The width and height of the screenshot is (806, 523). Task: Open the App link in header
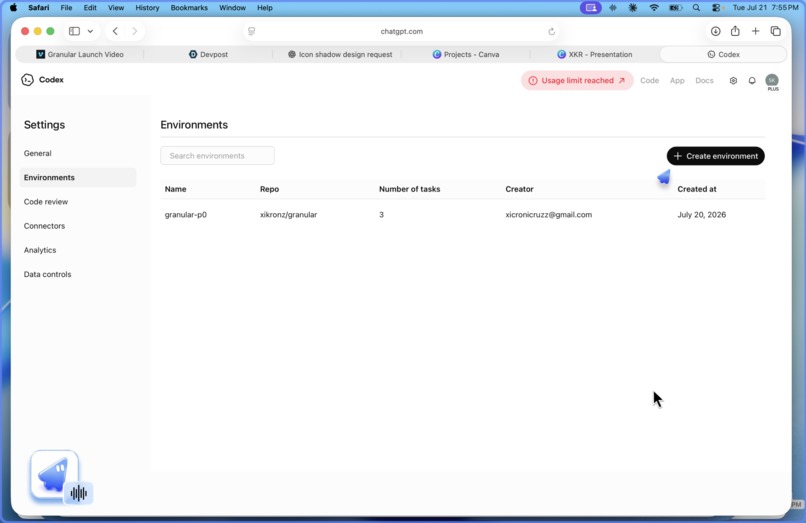pyautogui.click(x=677, y=81)
